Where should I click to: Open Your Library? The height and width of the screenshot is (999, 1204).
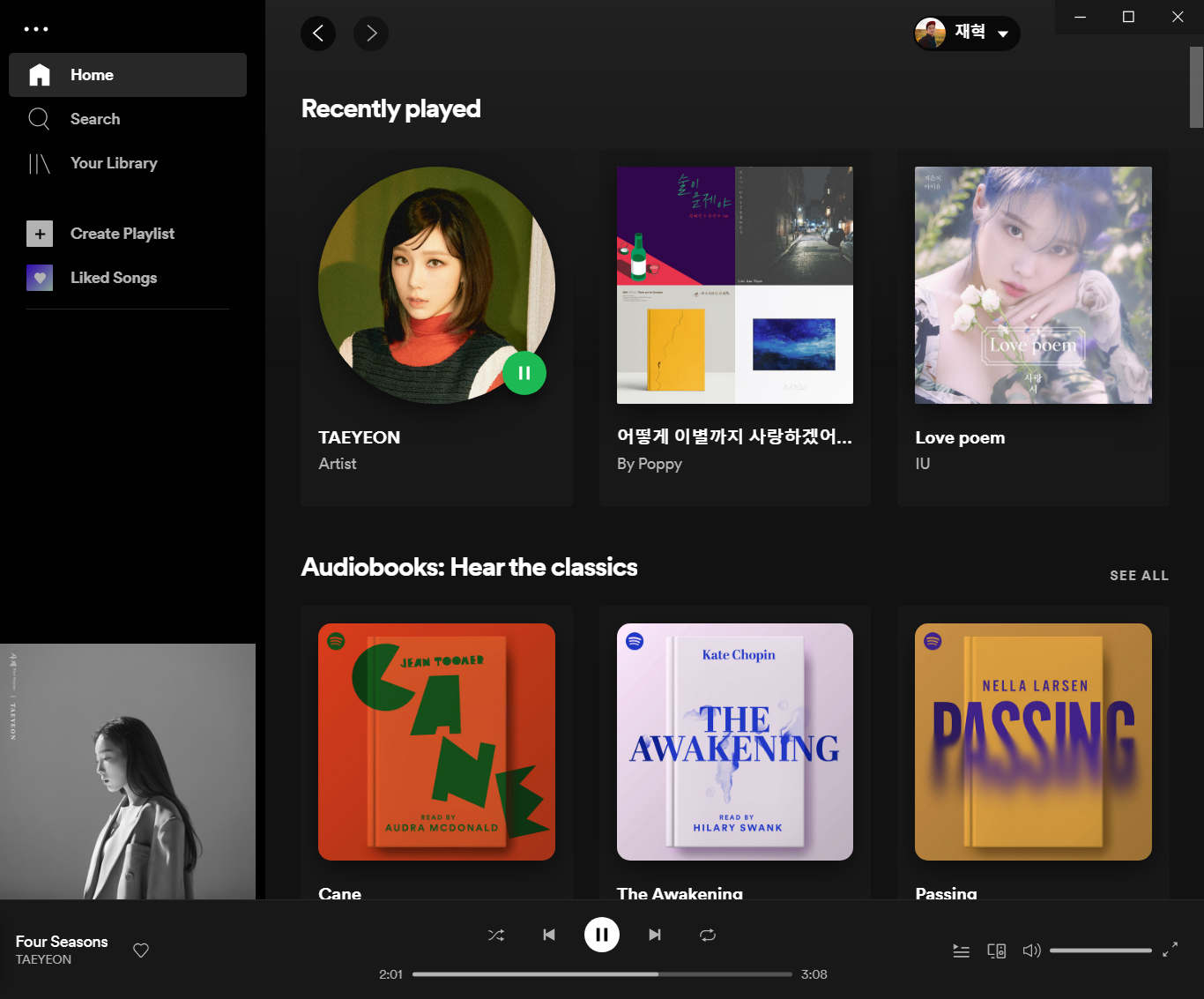click(x=128, y=163)
